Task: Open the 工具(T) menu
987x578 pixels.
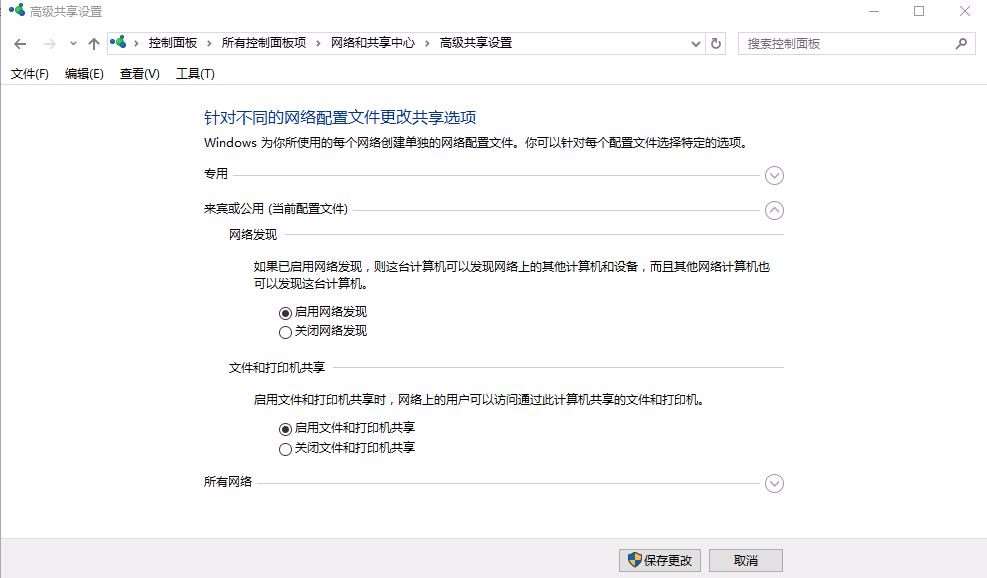Action: (195, 74)
